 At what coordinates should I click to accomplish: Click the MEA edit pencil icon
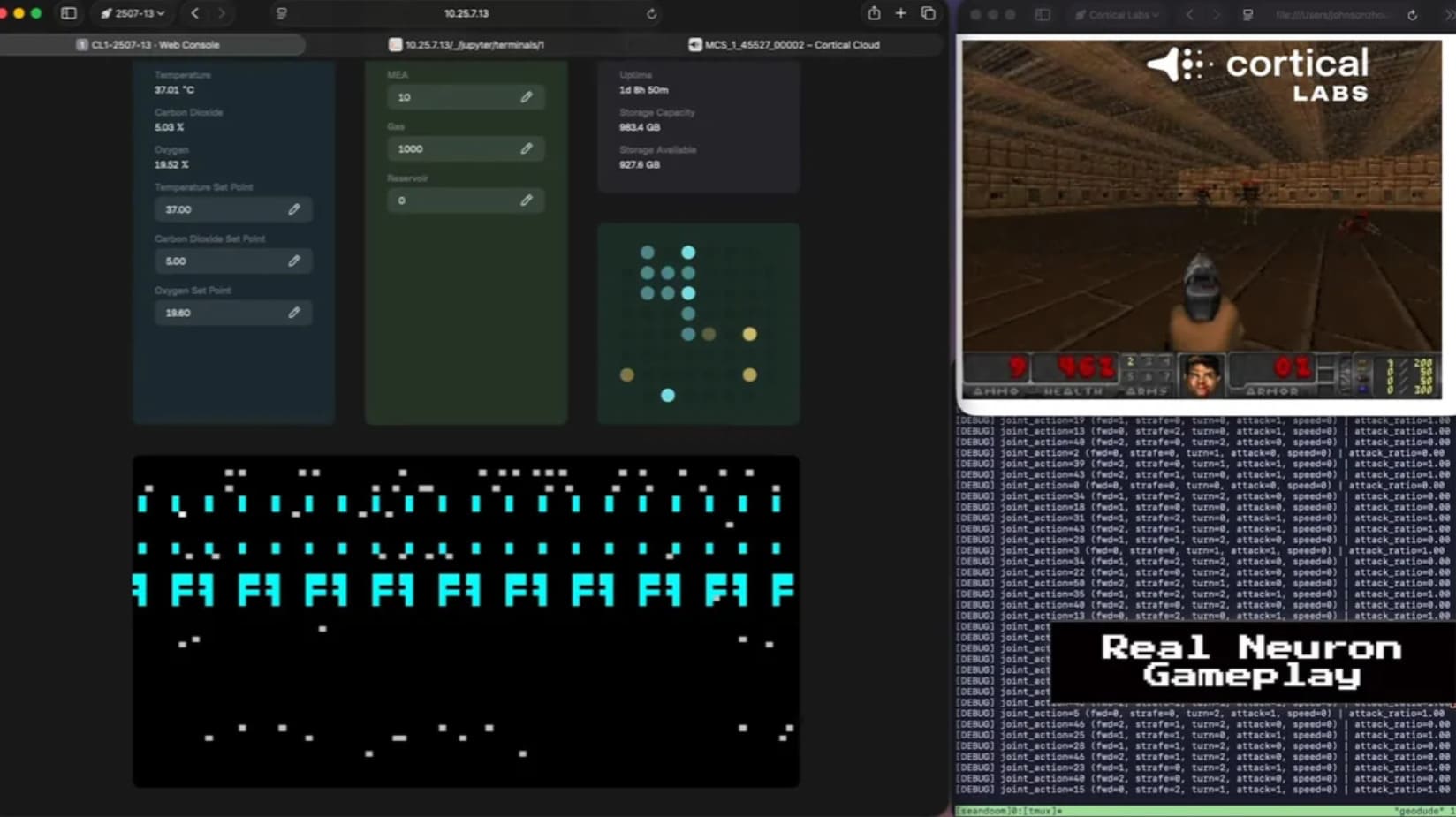[527, 97]
